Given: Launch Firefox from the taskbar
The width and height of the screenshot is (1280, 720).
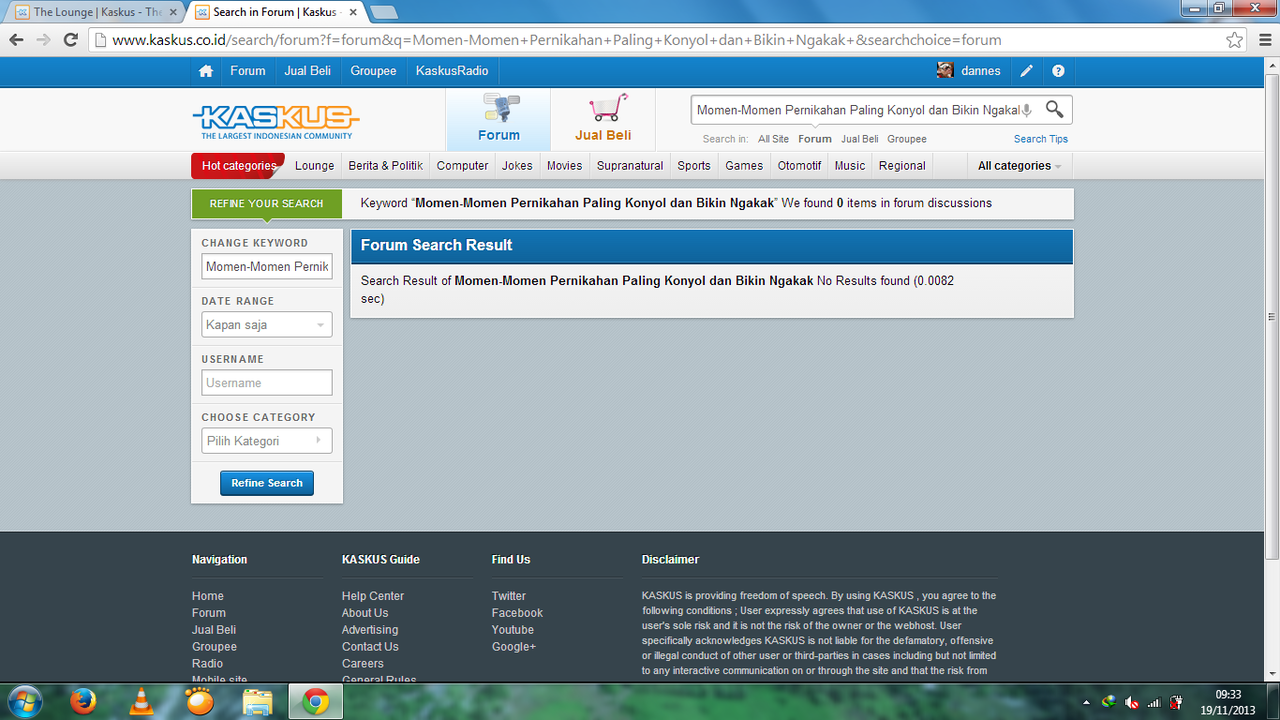Looking at the screenshot, I should pos(83,702).
